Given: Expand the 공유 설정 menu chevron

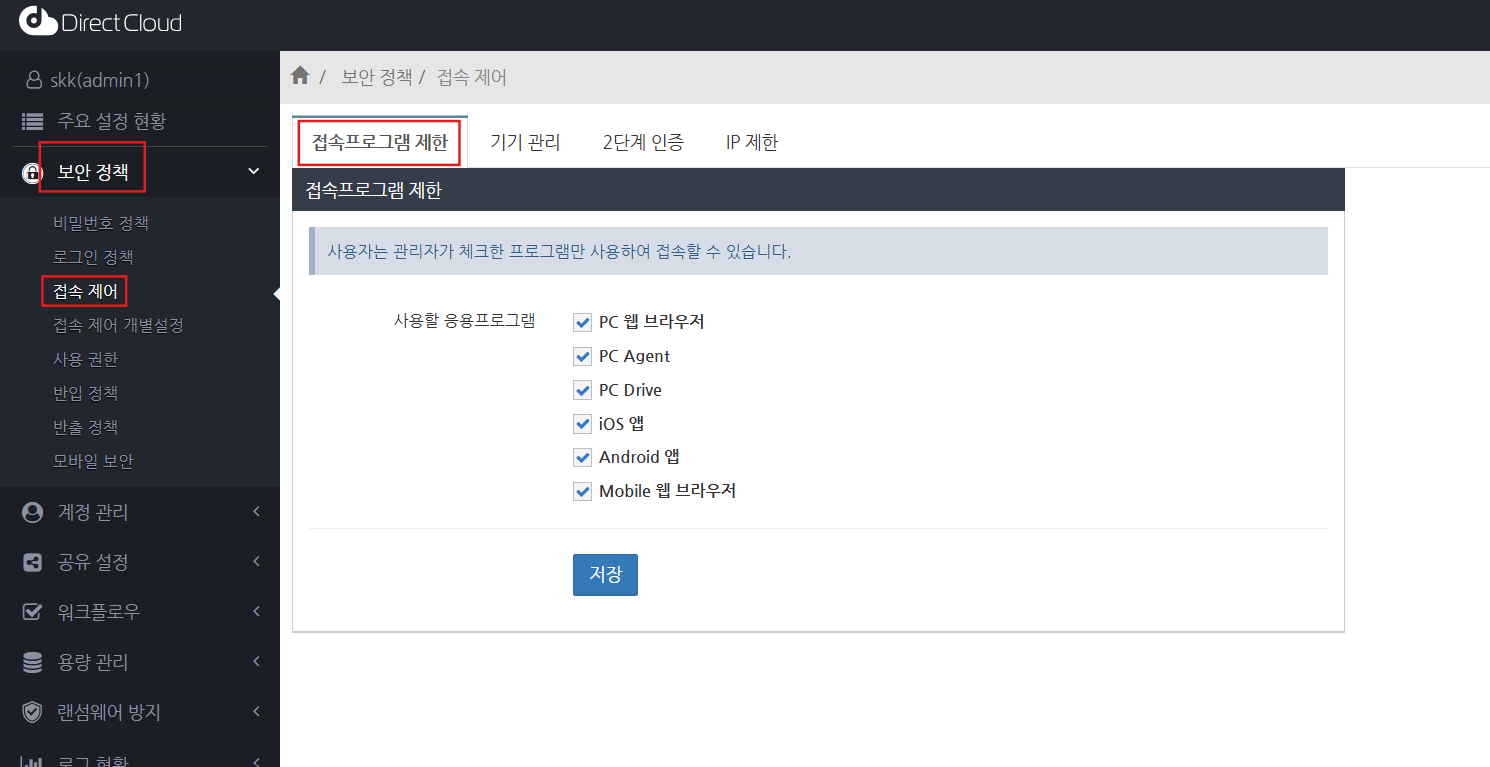Looking at the screenshot, I should (x=256, y=562).
